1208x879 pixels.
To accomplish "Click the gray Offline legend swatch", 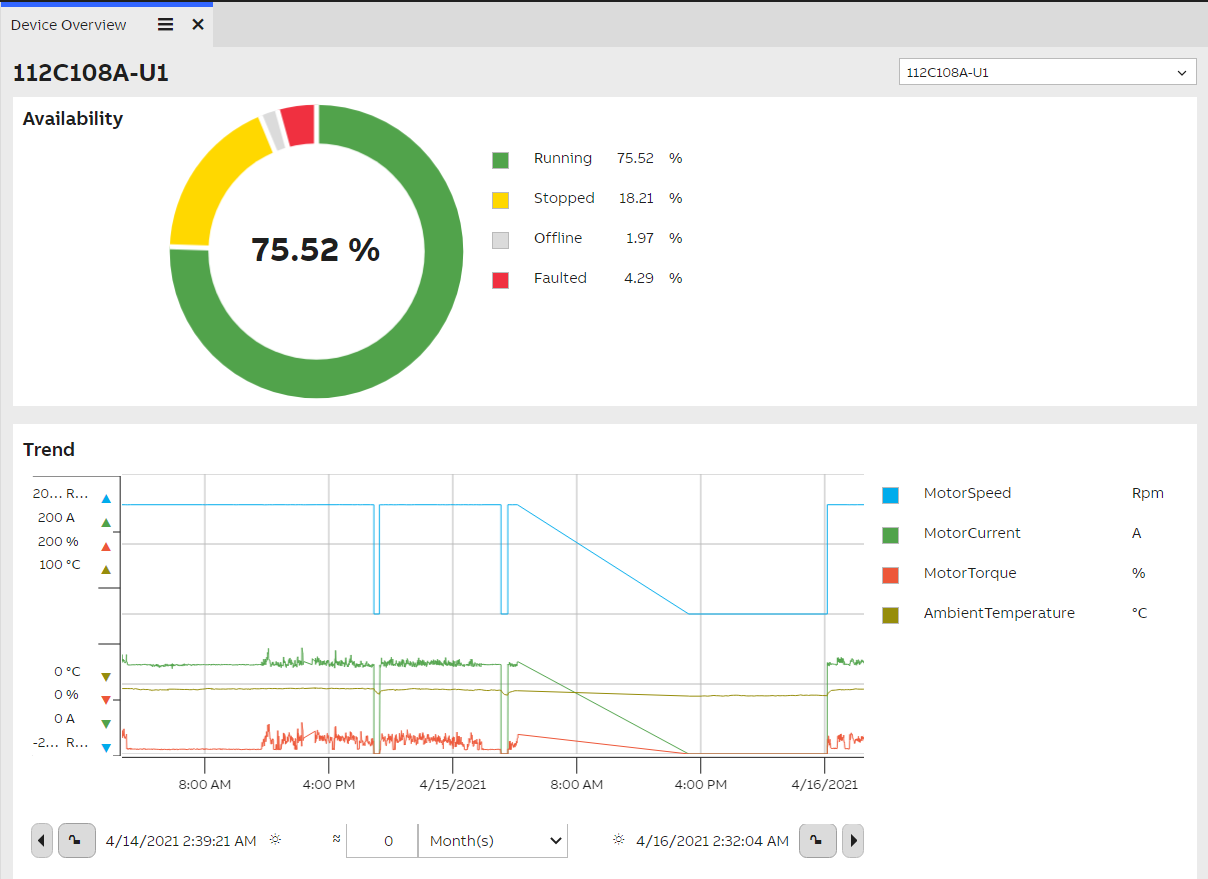I will tap(500, 240).
